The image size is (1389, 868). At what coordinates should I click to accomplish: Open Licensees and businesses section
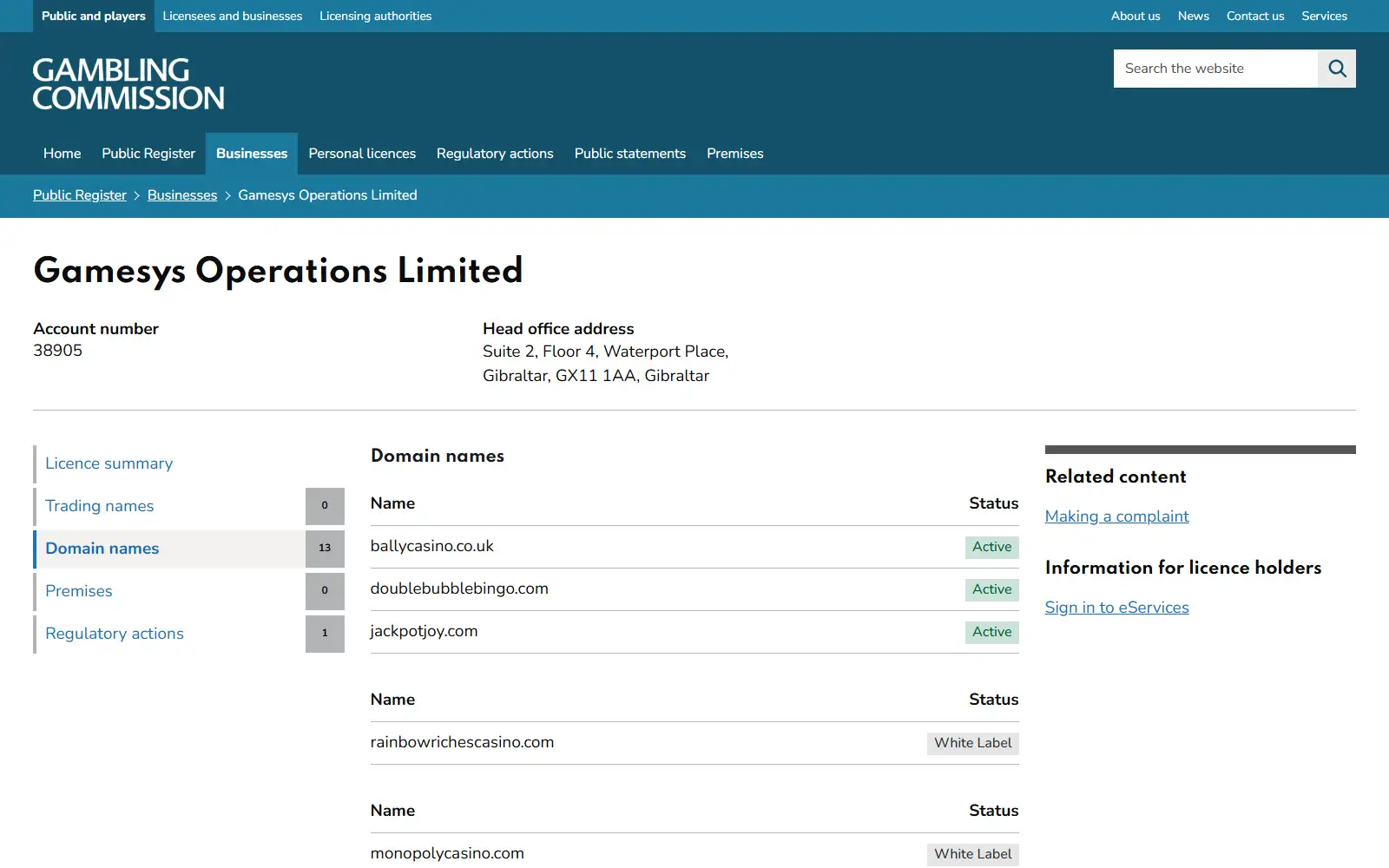233,16
